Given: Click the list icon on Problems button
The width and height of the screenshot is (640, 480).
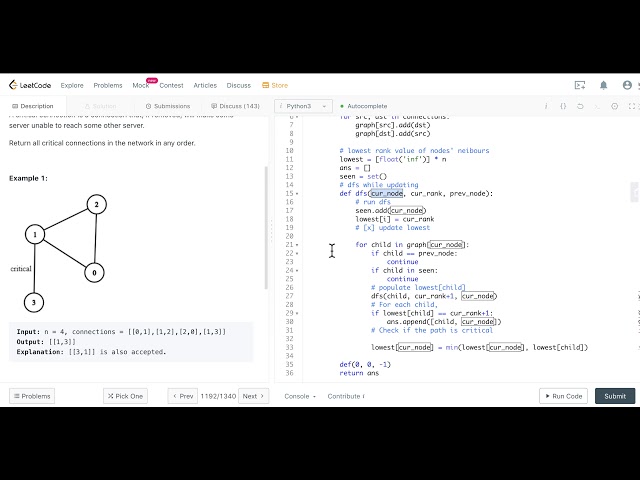Looking at the screenshot, I should (x=17, y=396).
